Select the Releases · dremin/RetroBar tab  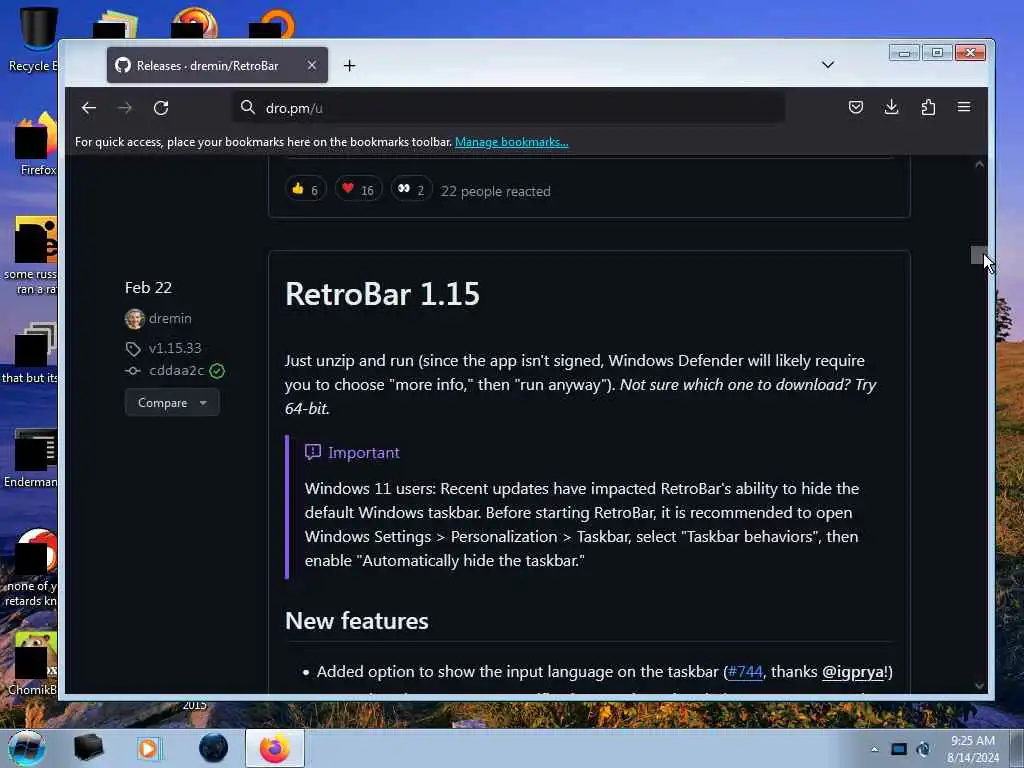(217, 65)
